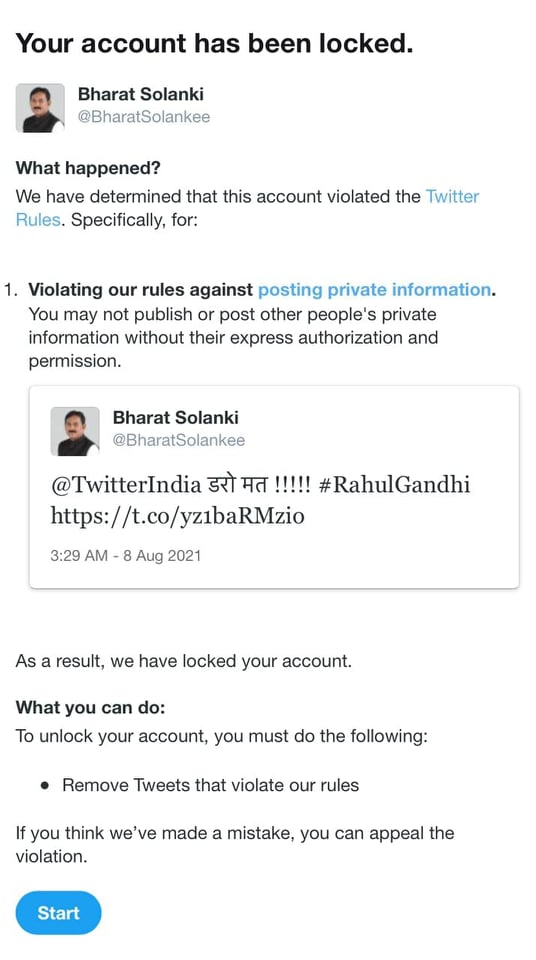Screen dimensions: 536x960
Task: Click @BharatSolankee handle inside the tweet
Action: tap(178, 440)
